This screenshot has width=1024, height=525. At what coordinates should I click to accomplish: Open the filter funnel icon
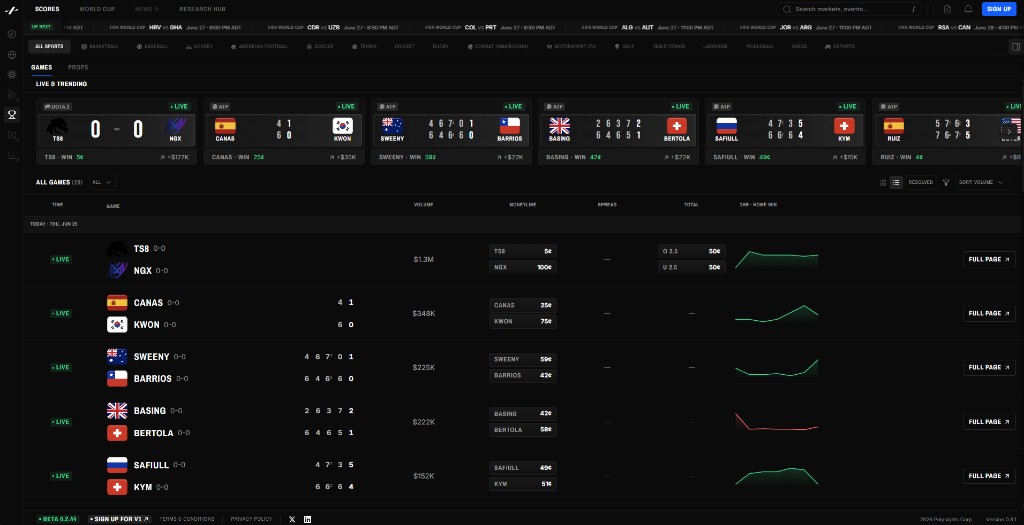946,182
